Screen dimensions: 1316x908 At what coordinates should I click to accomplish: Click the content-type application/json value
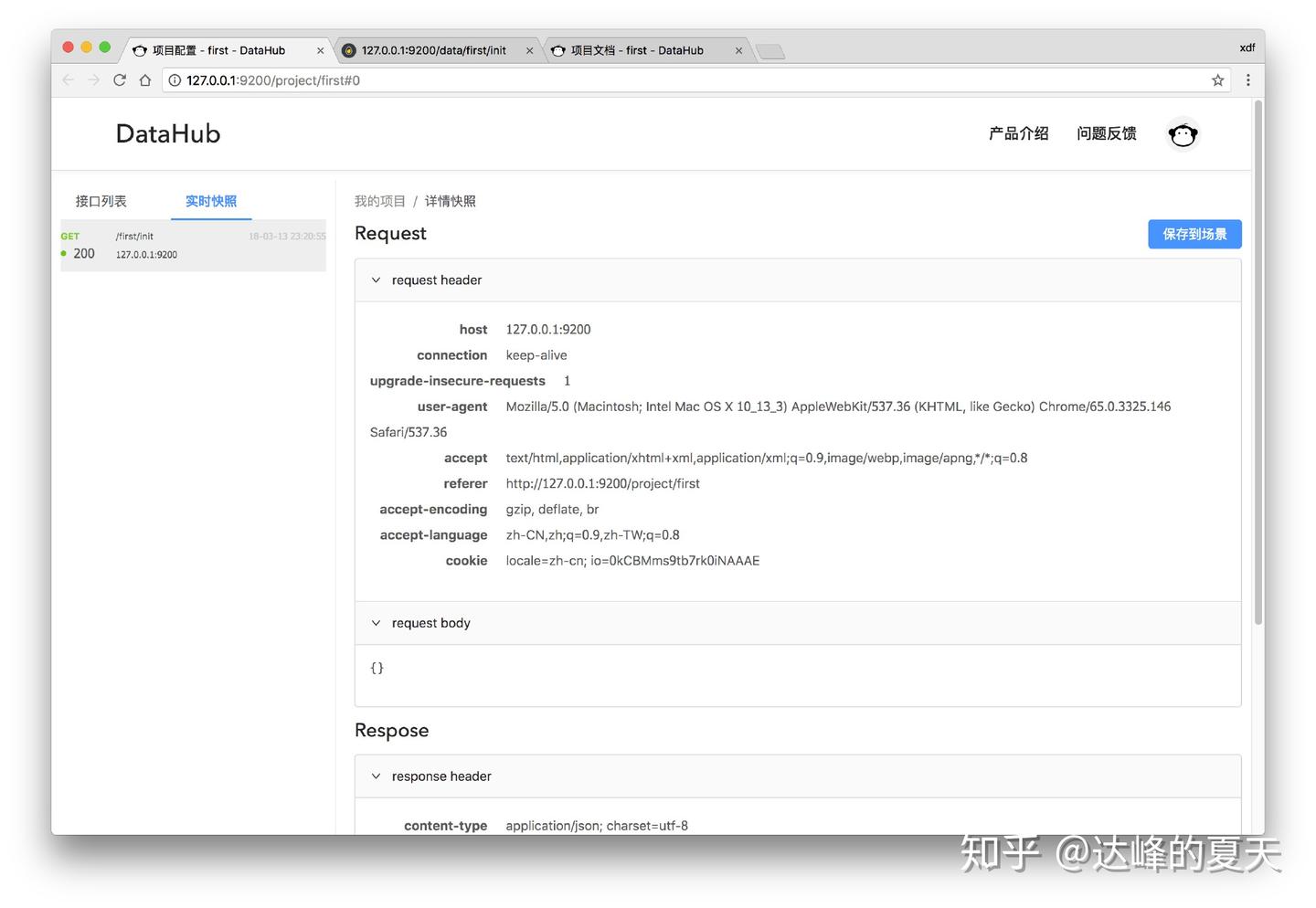click(x=597, y=826)
